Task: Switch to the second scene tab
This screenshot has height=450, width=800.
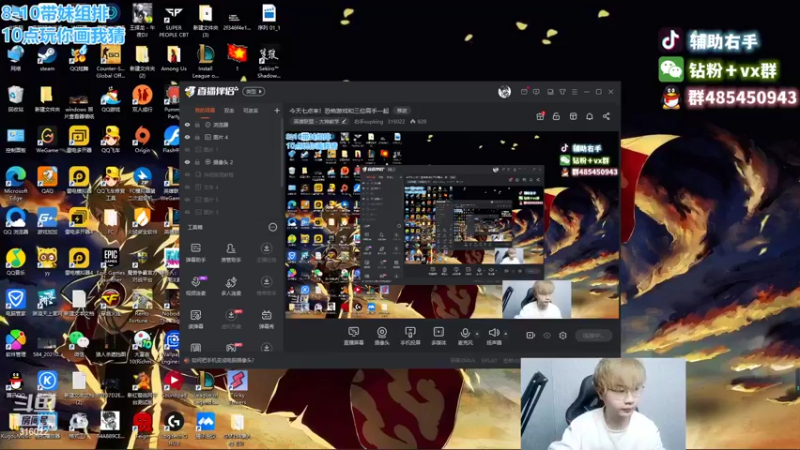Action: [229, 111]
